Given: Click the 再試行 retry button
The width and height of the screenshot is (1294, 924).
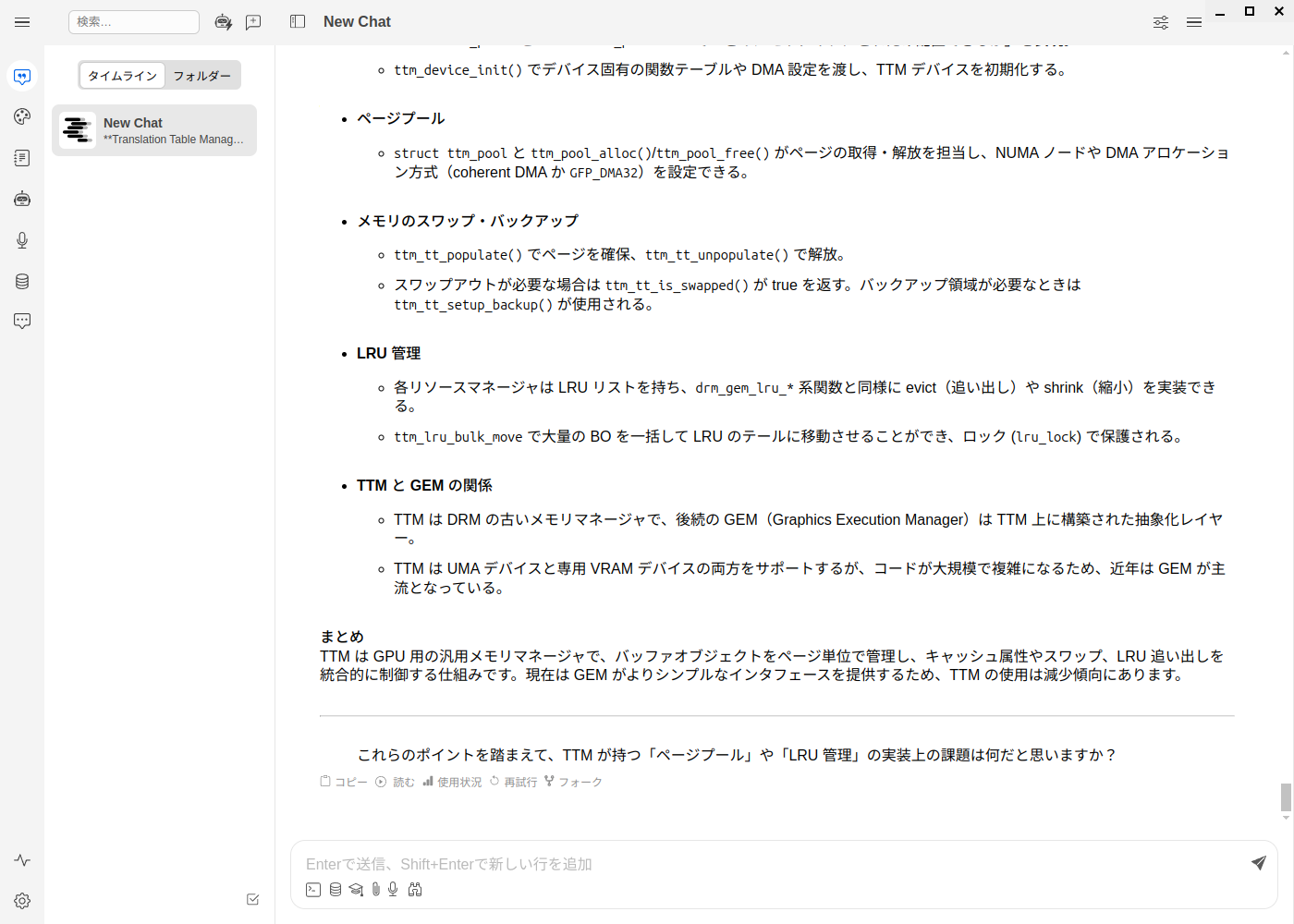Looking at the screenshot, I should click(x=513, y=782).
